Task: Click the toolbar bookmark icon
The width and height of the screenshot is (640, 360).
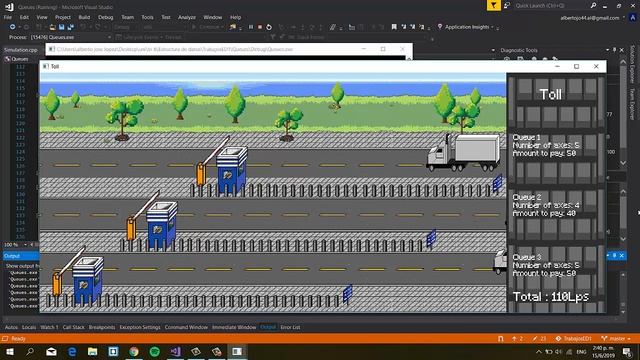Action: coord(394,27)
